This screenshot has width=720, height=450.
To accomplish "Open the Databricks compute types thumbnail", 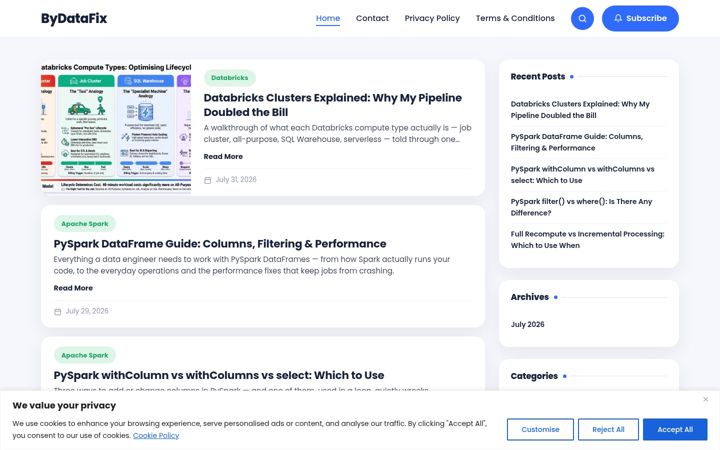I will [116, 127].
